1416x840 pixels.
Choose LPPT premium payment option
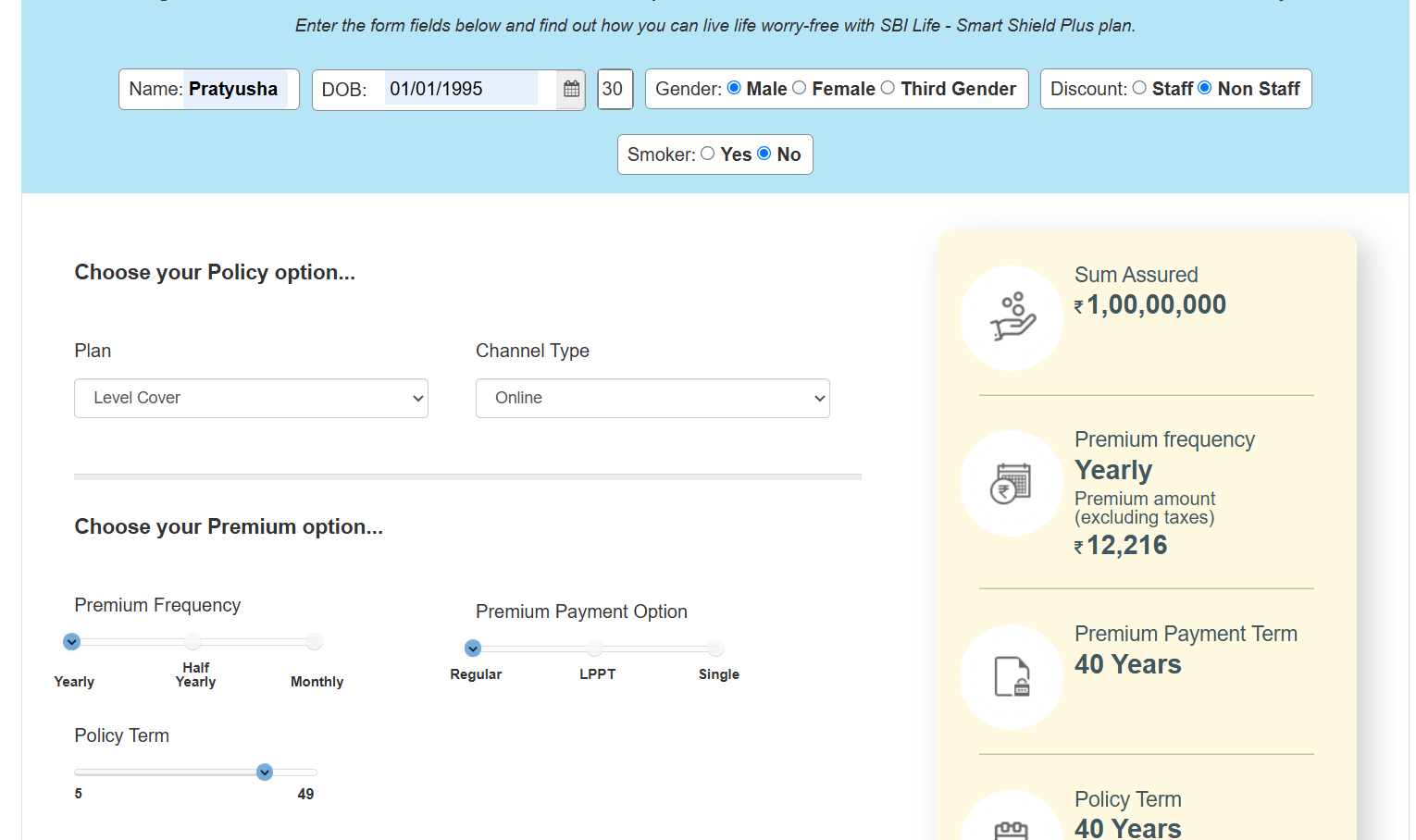(x=595, y=649)
